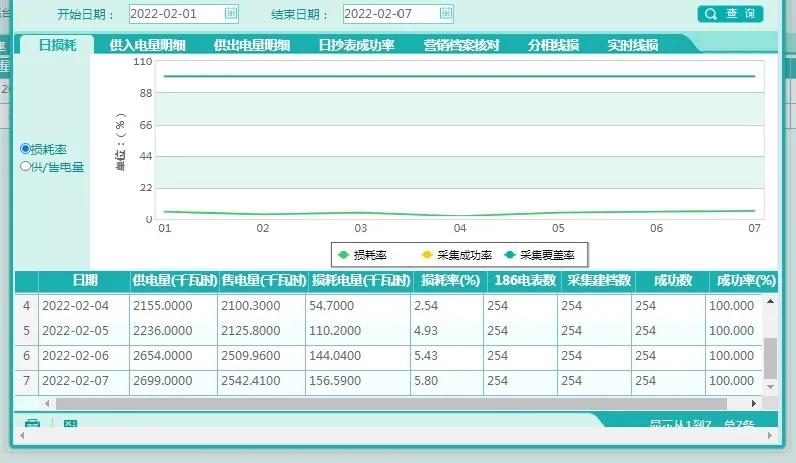Click the table's scroll right arrow
Viewport: 796px width, 463px height.
[x=754, y=404]
